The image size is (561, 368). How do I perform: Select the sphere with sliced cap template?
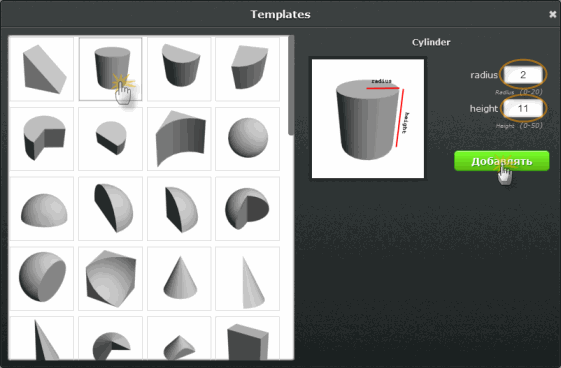coord(42,279)
